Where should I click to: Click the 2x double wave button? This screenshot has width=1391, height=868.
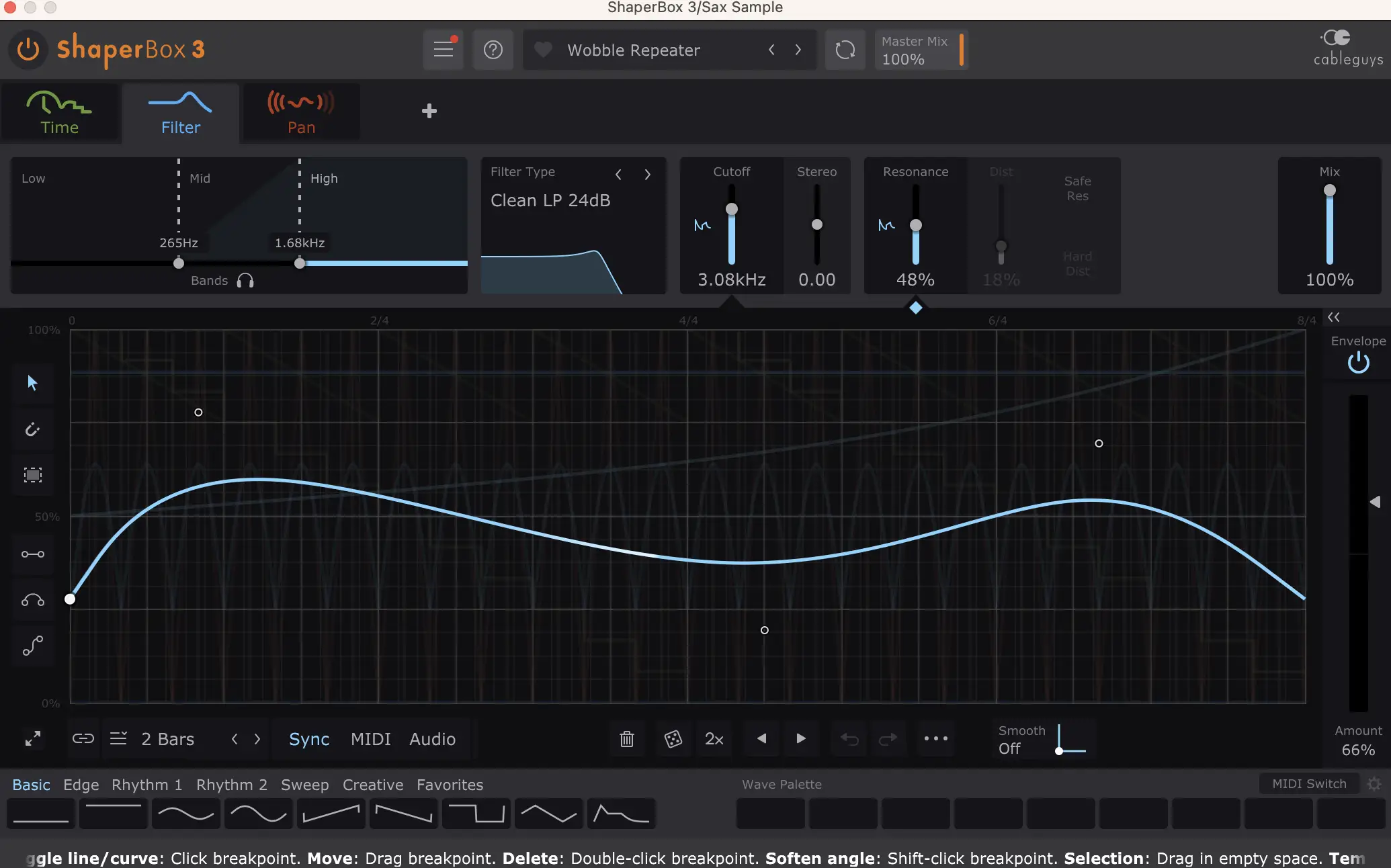click(714, 739)
